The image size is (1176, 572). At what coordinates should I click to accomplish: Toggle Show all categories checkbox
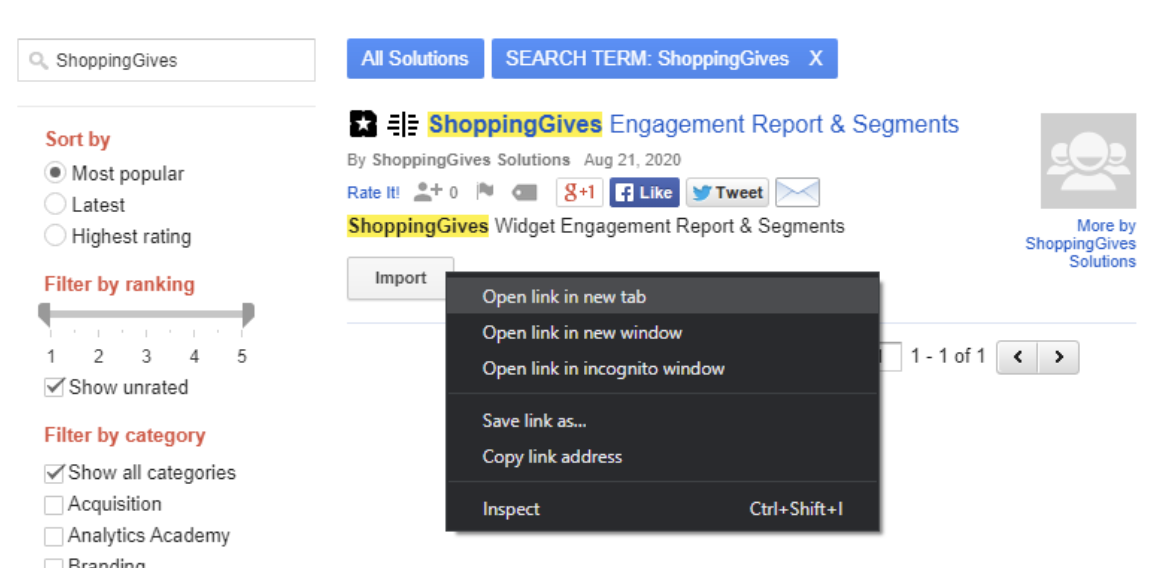[54, 473]
